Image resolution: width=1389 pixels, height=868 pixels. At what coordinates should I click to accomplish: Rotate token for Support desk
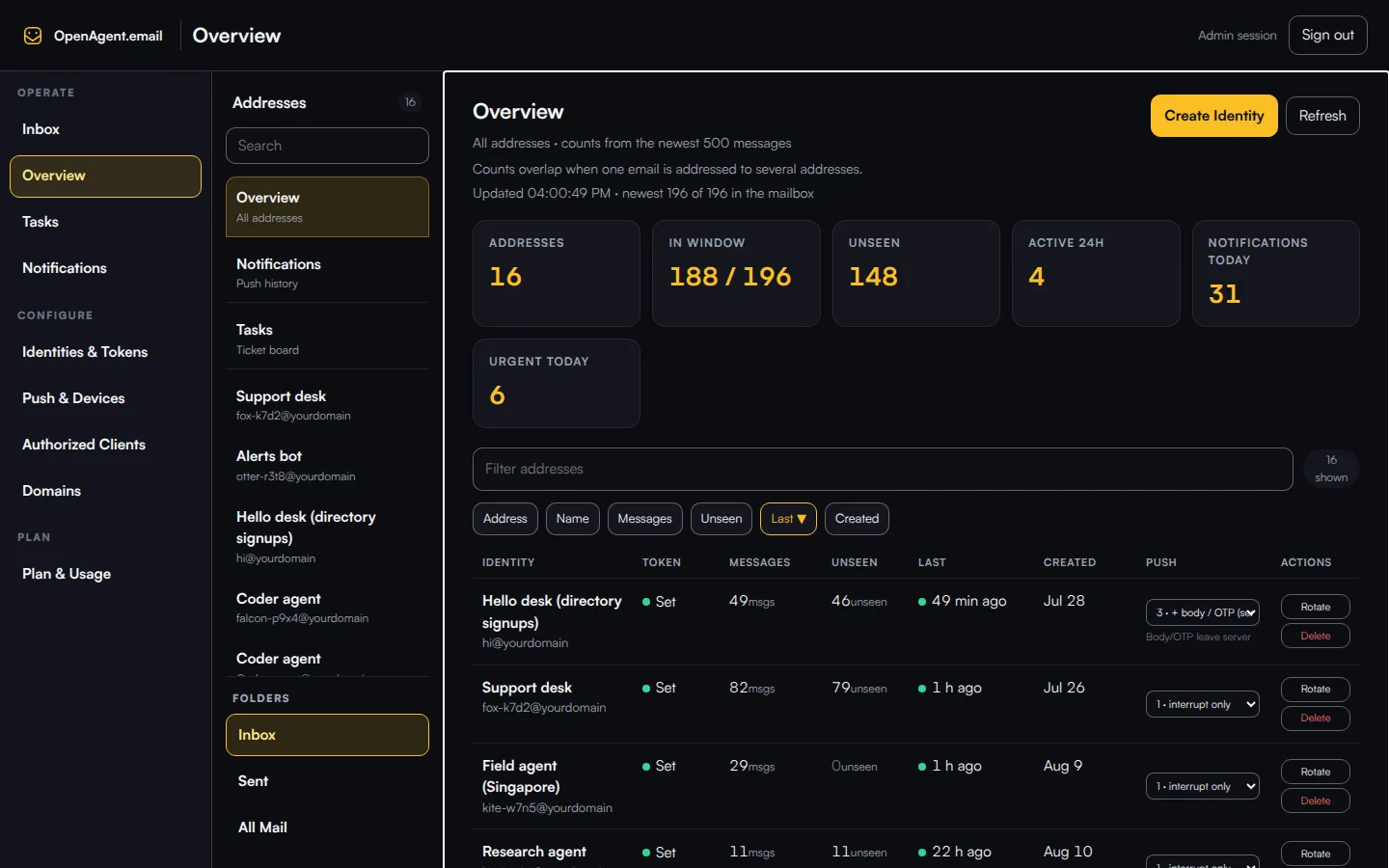1315,689
